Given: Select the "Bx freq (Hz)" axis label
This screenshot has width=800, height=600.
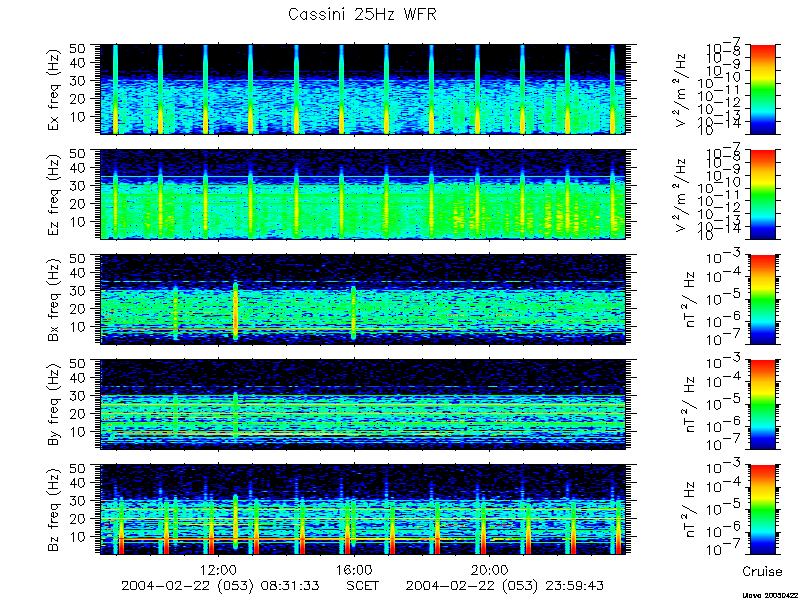Looking at the screenshot, I should pos(55,299).
